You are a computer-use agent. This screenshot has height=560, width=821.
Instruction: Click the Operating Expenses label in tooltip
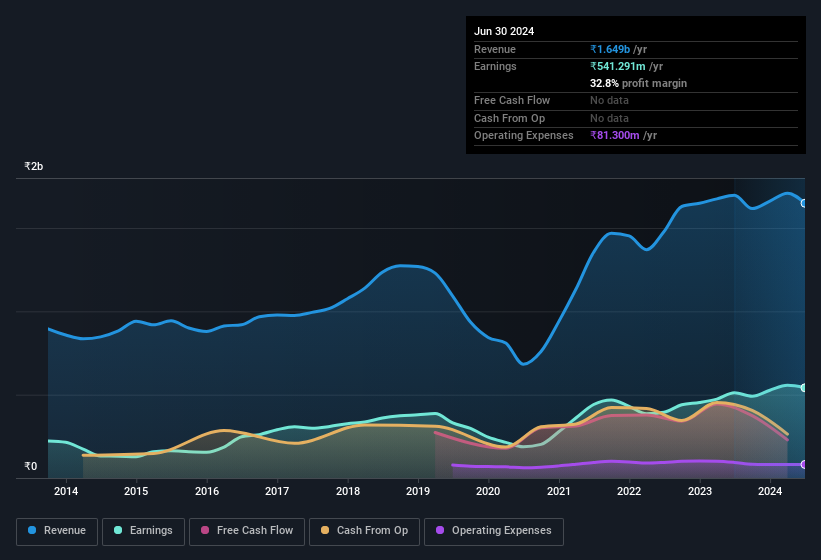tap(524, 135)
